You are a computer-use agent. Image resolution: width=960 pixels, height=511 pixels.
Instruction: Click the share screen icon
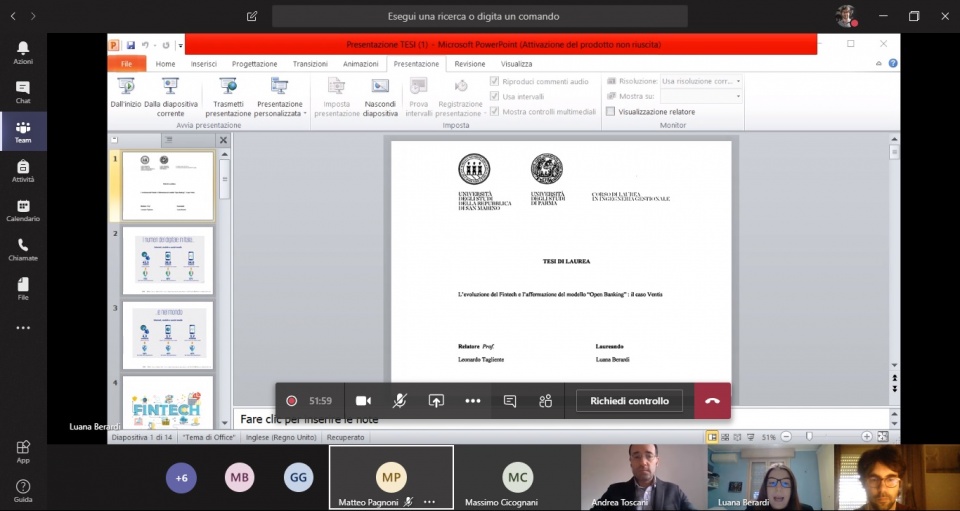pos(436,401)
